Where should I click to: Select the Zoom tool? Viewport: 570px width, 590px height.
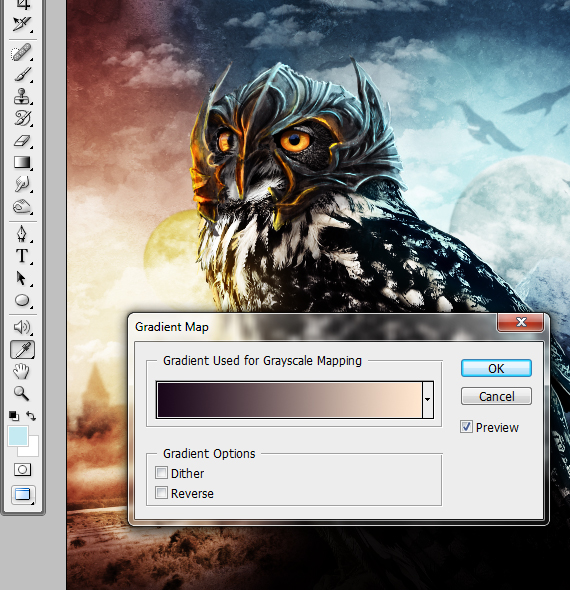(22, 393)
